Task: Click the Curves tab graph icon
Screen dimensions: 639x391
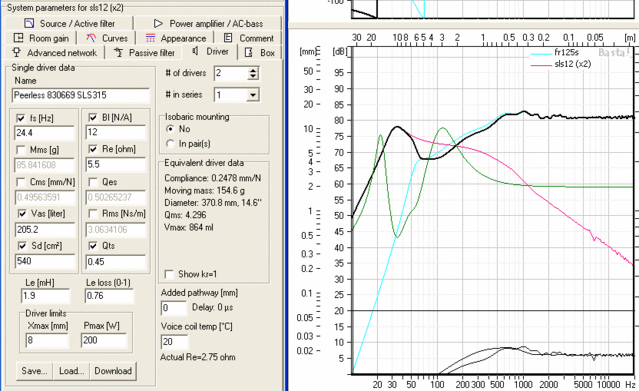Action: [x=91, y=38]
